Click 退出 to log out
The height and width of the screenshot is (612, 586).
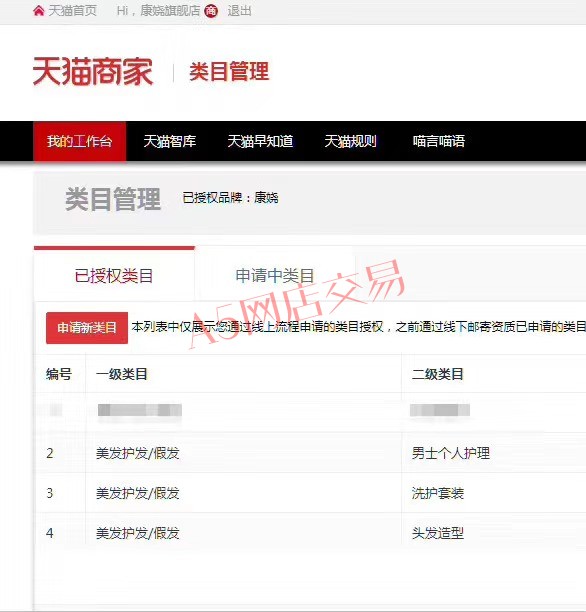tap(239, 11)
